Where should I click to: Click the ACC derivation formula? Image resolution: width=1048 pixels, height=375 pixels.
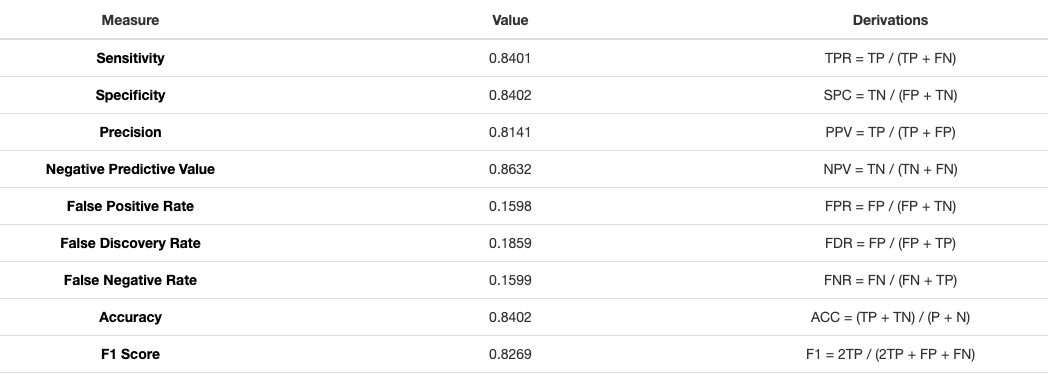[890, 318]
